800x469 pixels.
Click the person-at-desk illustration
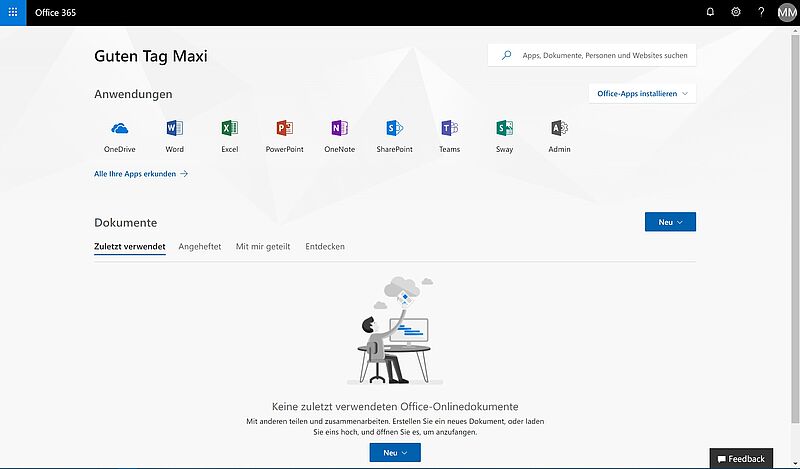coord(395,330)
